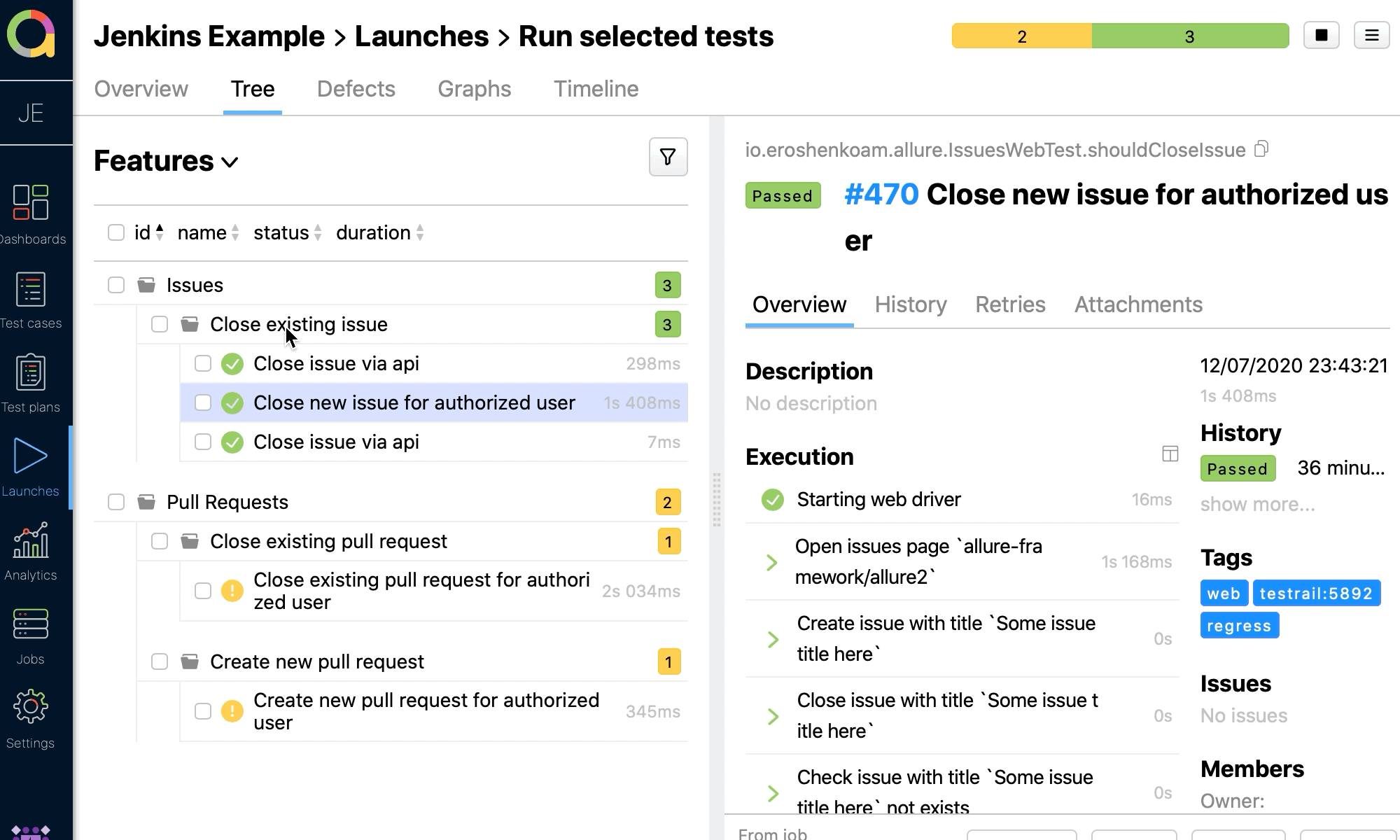Image resolution: width=1400 pixels, height=840 pixels.
Task: Check the Issues folder checkbox
Action: pyautogui.click(x=116, y=285)
